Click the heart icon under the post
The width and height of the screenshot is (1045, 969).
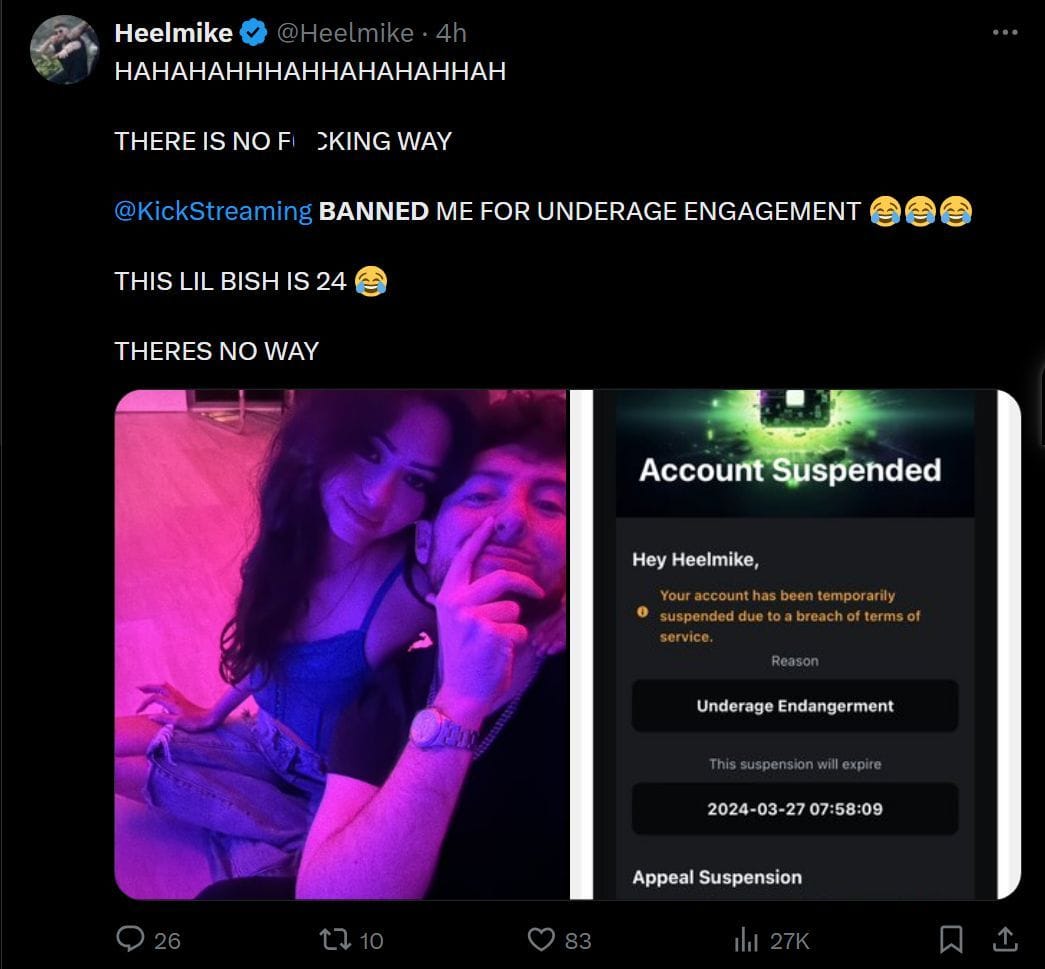540,939
